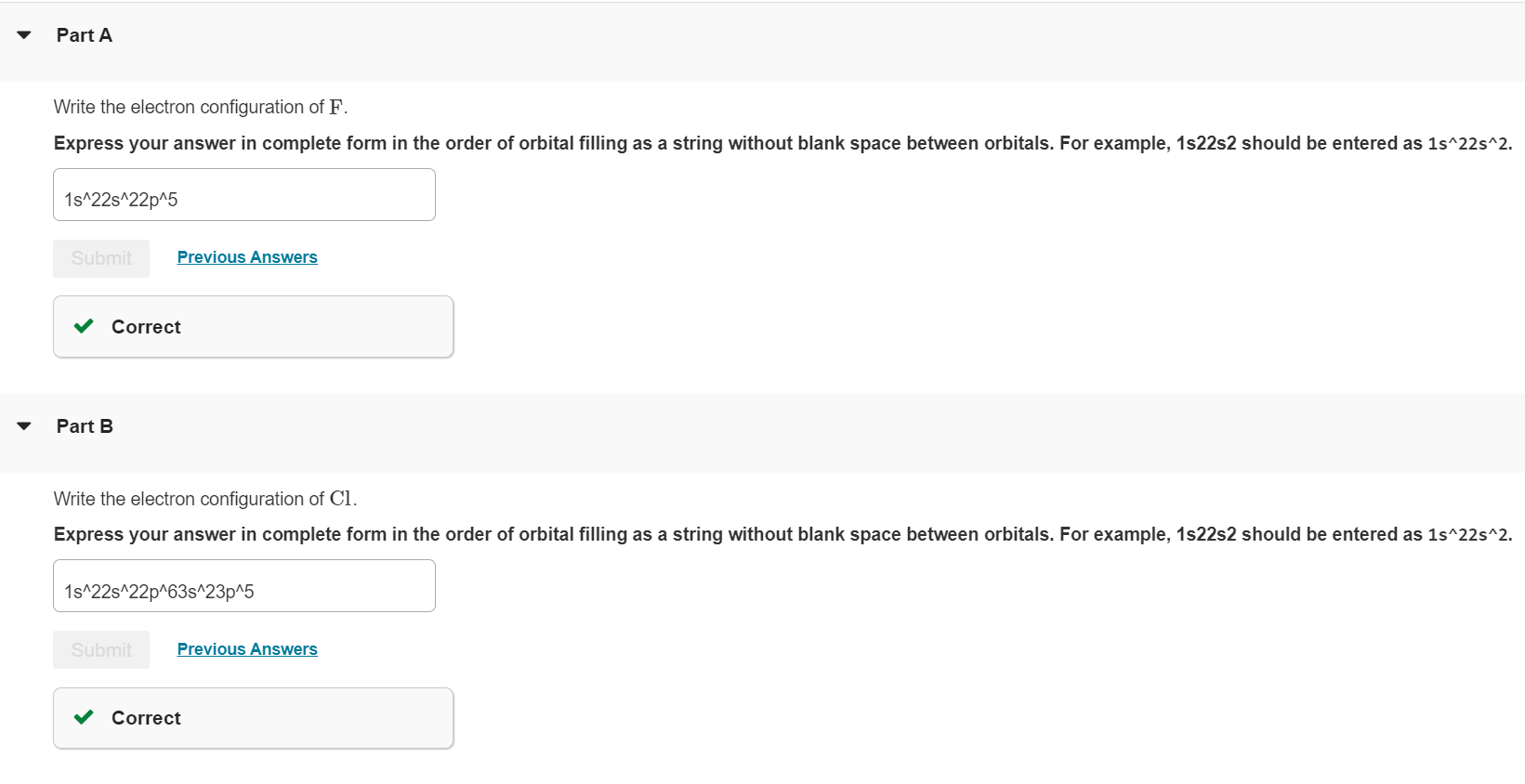1525x784 pixels.
Task: Select the Part B header label
Action: [x=84, y=426]
